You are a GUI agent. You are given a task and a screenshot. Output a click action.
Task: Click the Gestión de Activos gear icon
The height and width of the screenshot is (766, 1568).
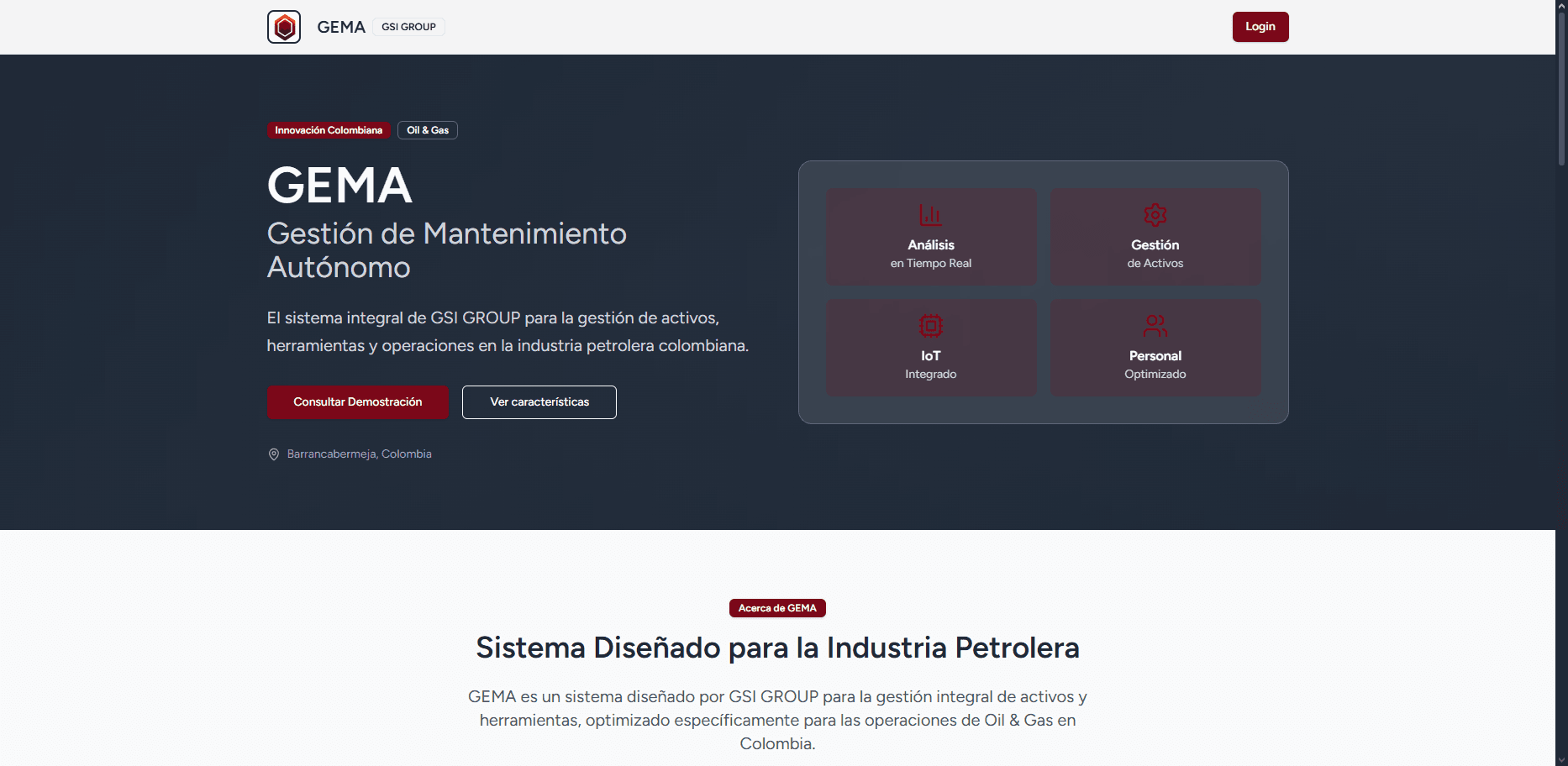(x=1155, y=215)
